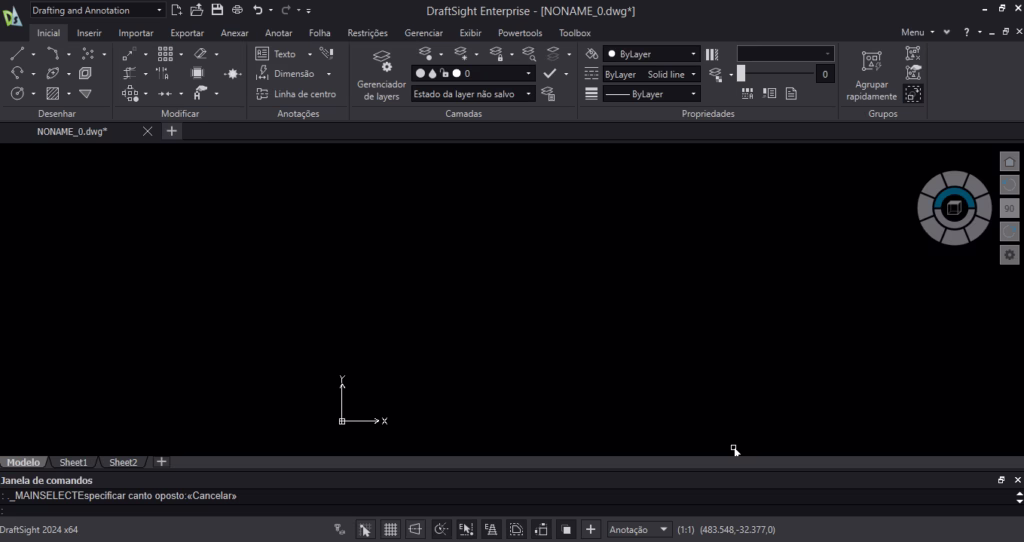Click the activate layer checkmark icon
This screenshot has height=542, width=1024.
(550, 73)
